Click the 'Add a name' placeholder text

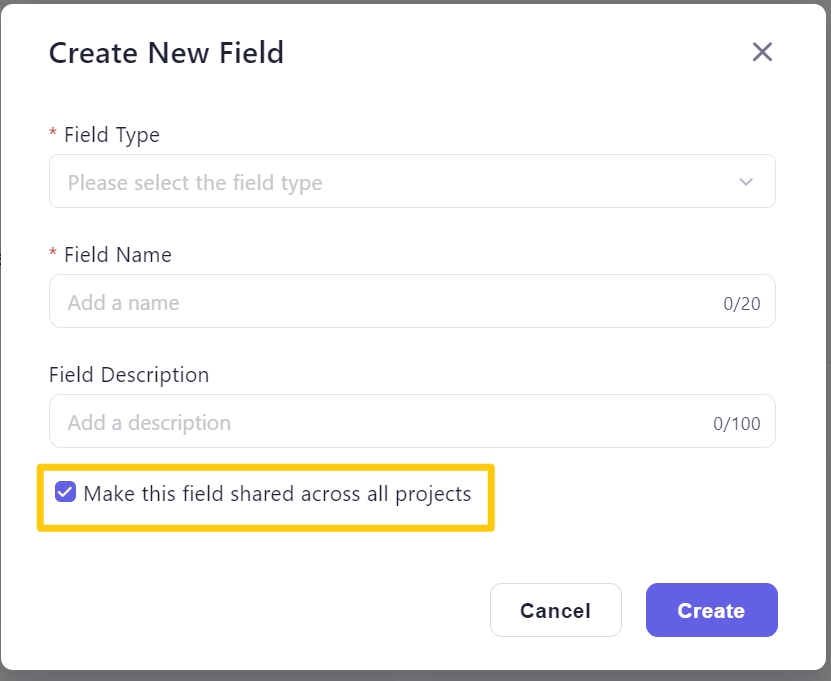pos(124,302)
